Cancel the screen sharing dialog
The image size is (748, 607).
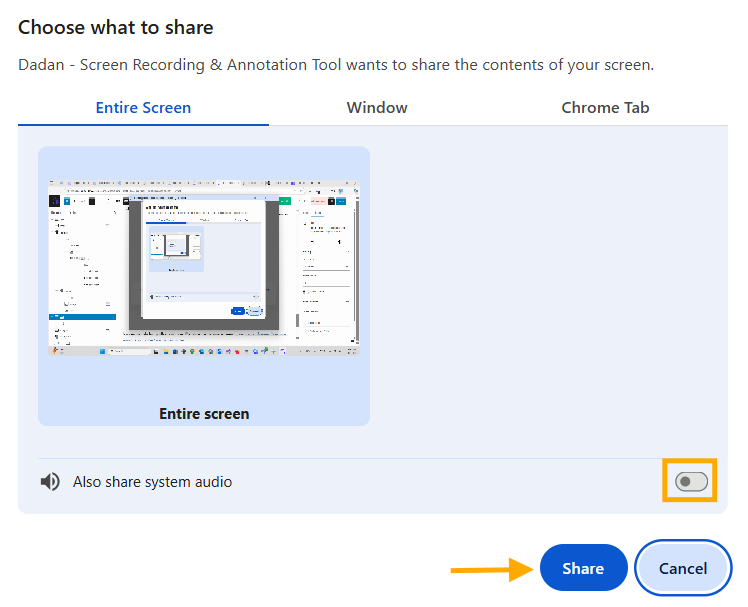click(683, 568)
